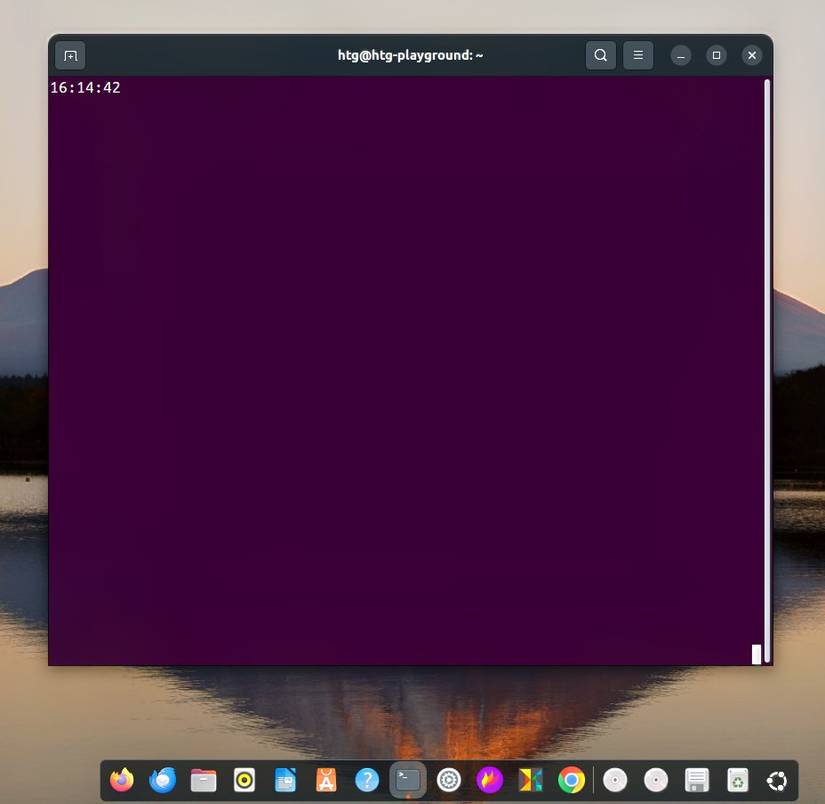Open the Help icon in dock
The width and height of the screenshot is (825, 804).
[367, 780]
